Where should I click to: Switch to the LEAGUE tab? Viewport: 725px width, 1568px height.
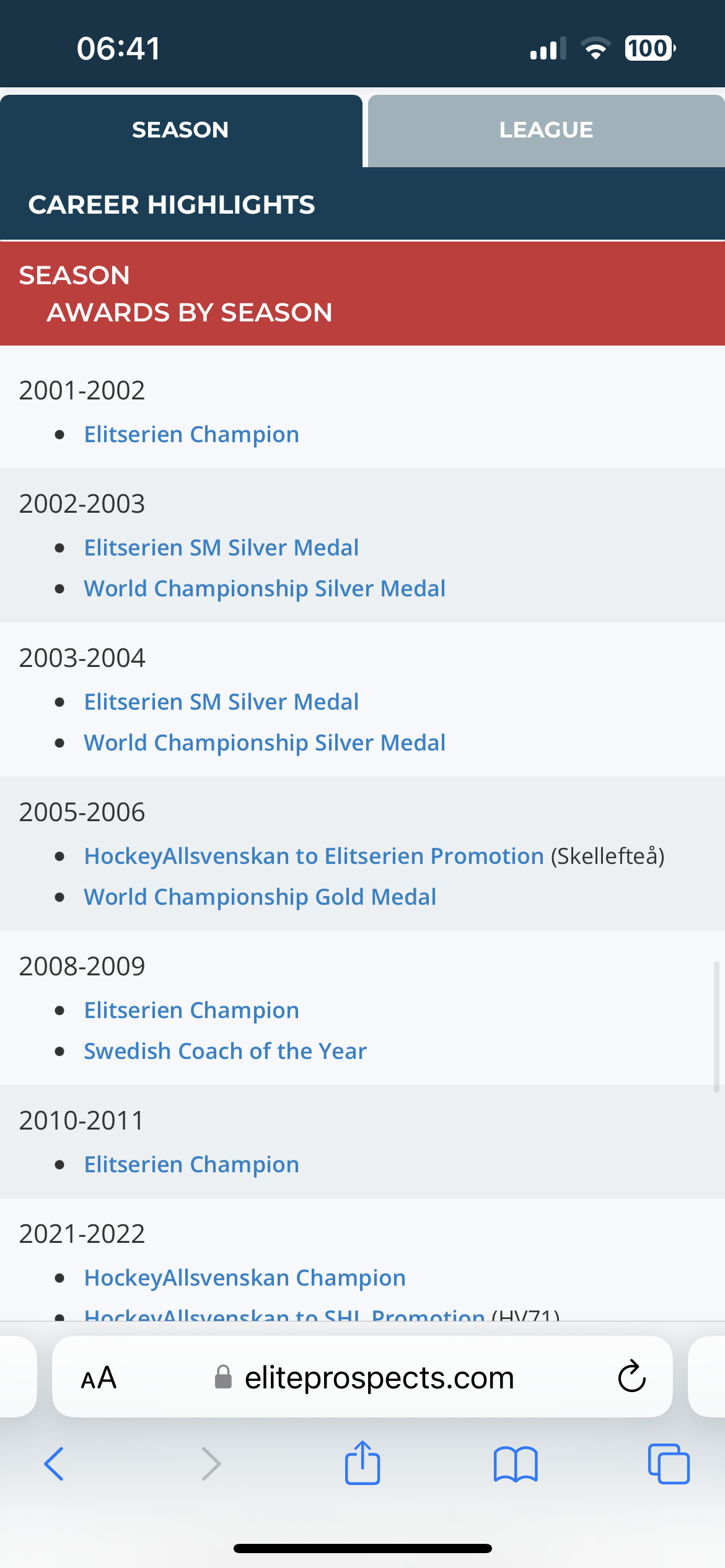point(546,130)
